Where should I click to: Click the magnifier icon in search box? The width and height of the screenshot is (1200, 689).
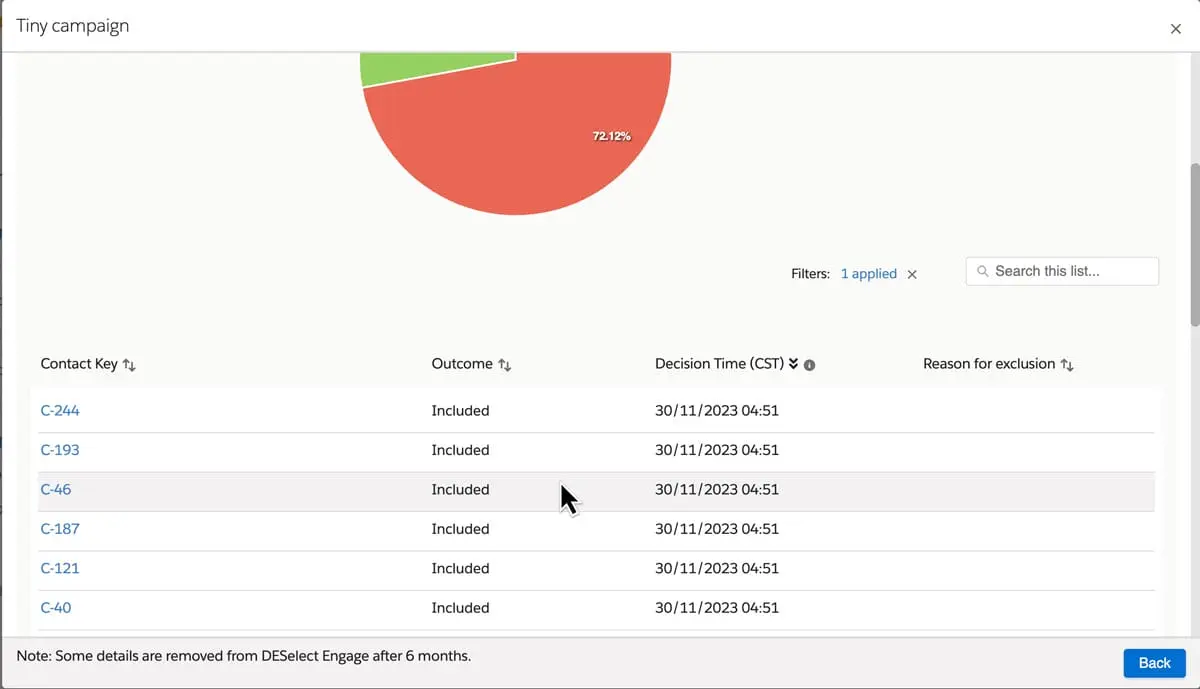983,271
